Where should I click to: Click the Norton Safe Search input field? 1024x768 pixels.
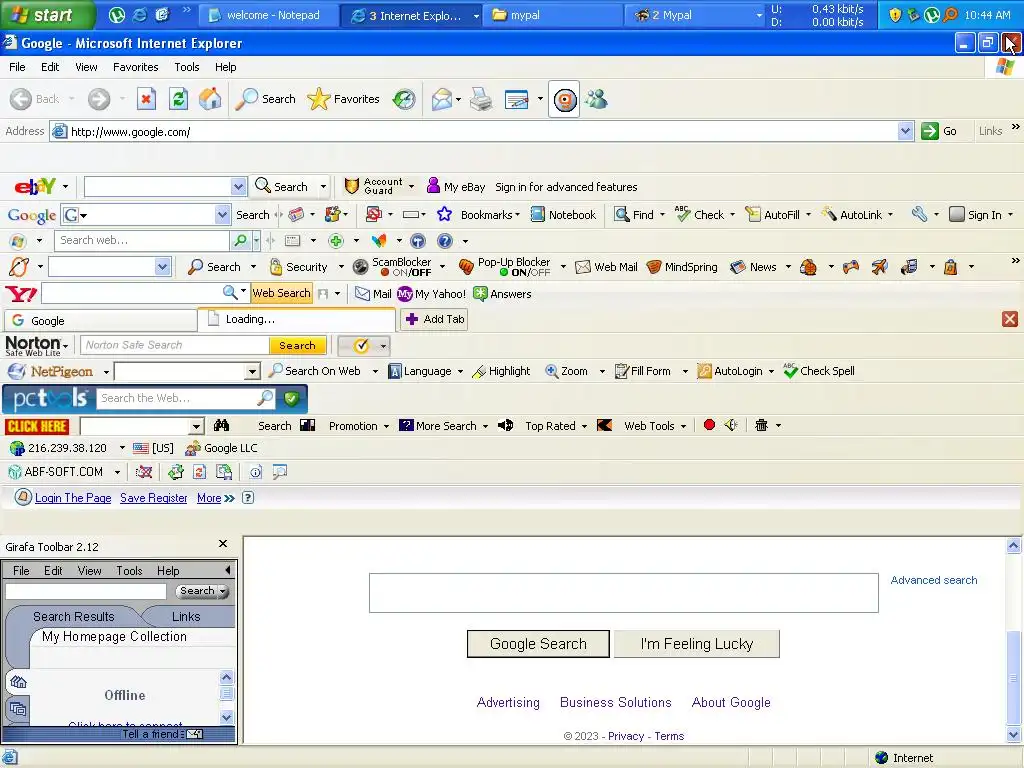click(175, 345)
